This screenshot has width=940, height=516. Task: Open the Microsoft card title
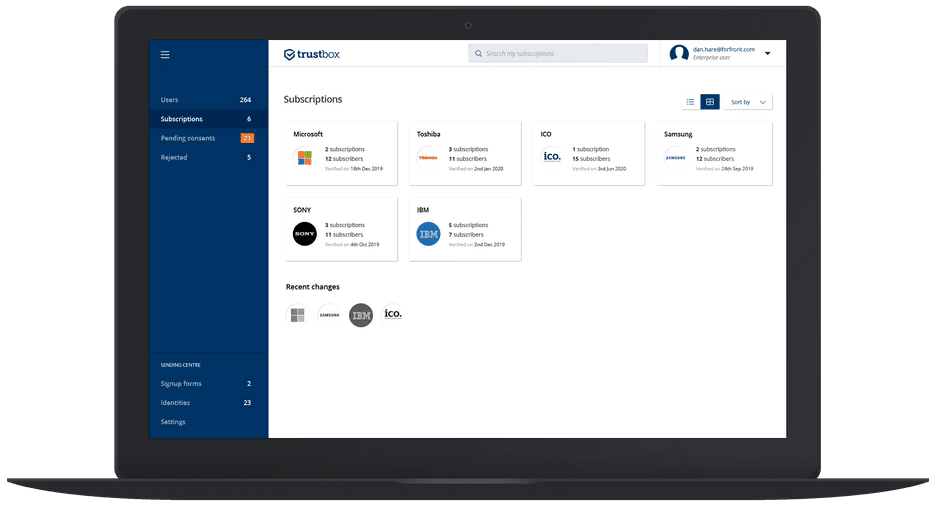308,134
